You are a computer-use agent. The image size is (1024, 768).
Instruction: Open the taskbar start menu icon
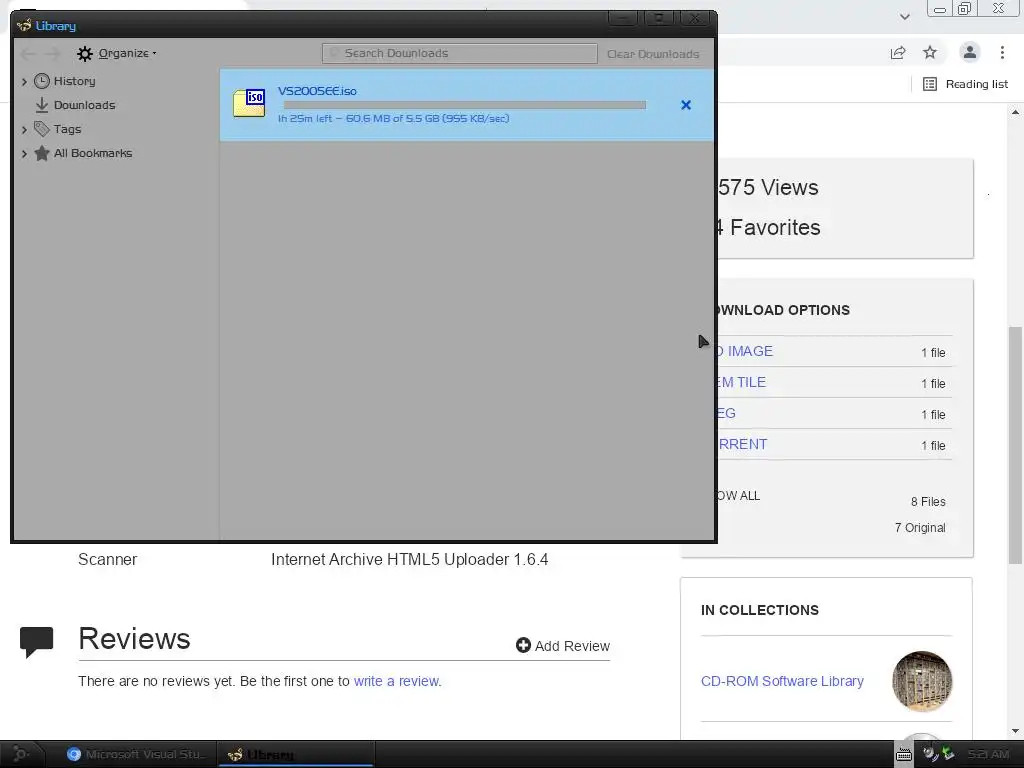(21, 754)
